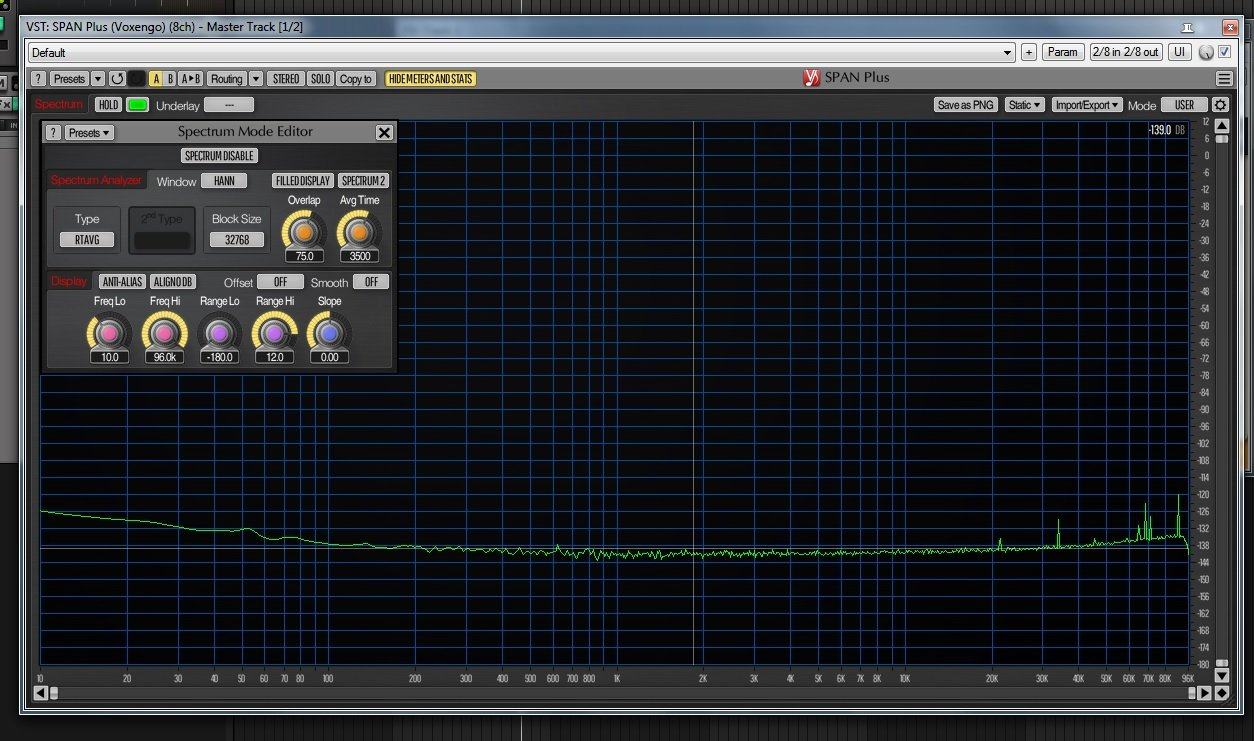Toggle the HOLD spectrum button
The image size is (1254, 741).
click(x=108, y=105)
